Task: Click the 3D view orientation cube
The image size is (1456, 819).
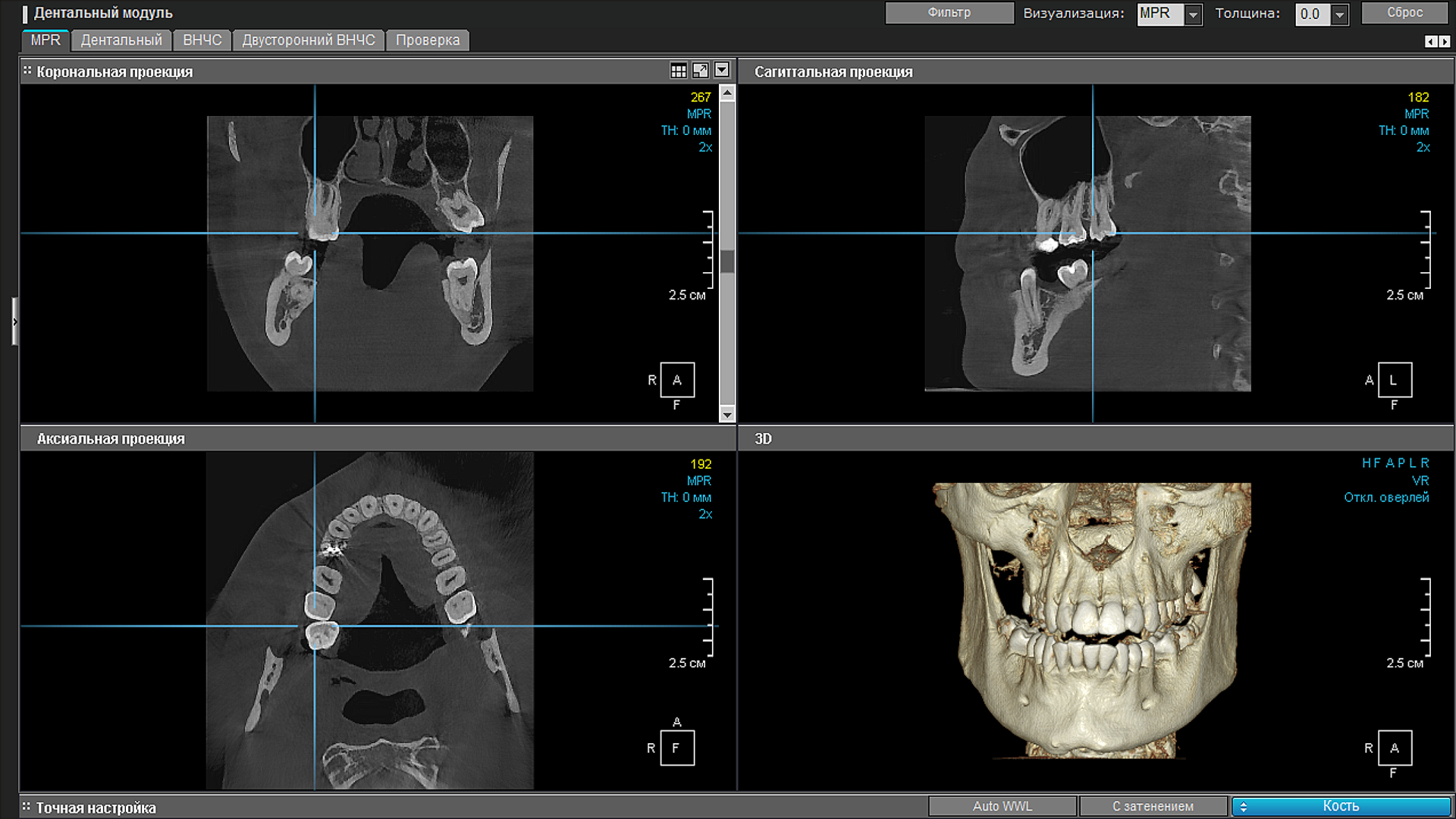Action: (1395, 748)
